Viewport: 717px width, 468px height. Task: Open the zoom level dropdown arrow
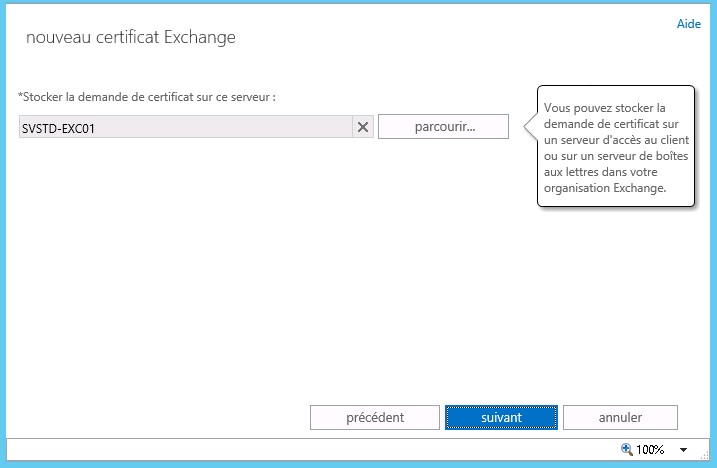pos(683,450)
